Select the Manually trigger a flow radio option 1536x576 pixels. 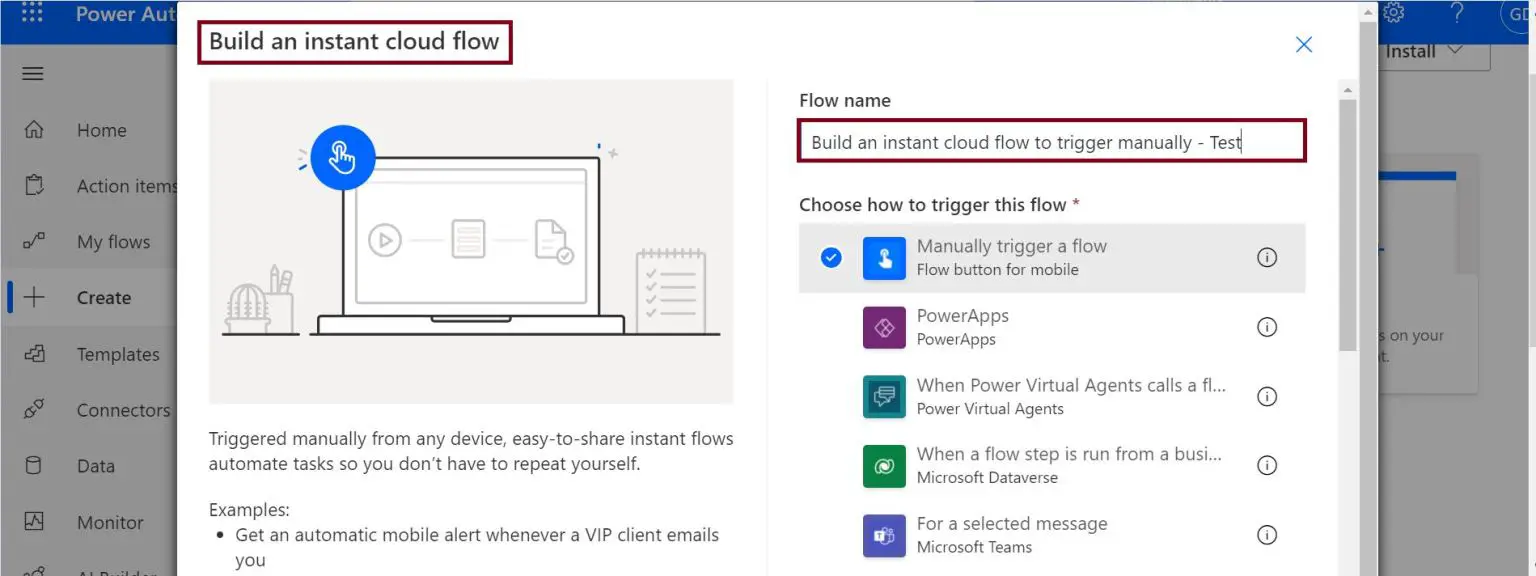pyautogui.click(x=831, y=257)
